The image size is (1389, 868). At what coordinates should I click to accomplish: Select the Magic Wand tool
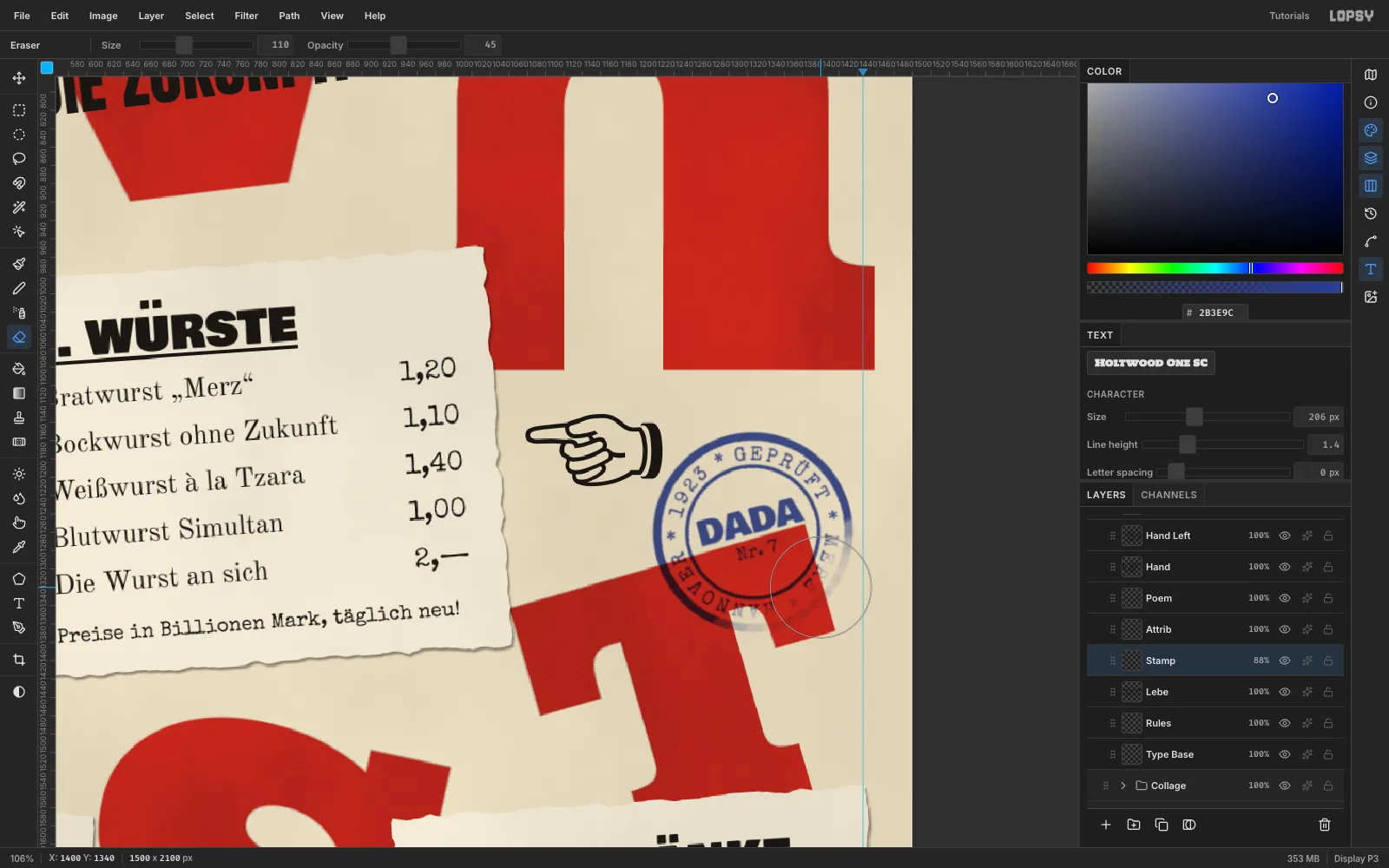coord(19,207)
